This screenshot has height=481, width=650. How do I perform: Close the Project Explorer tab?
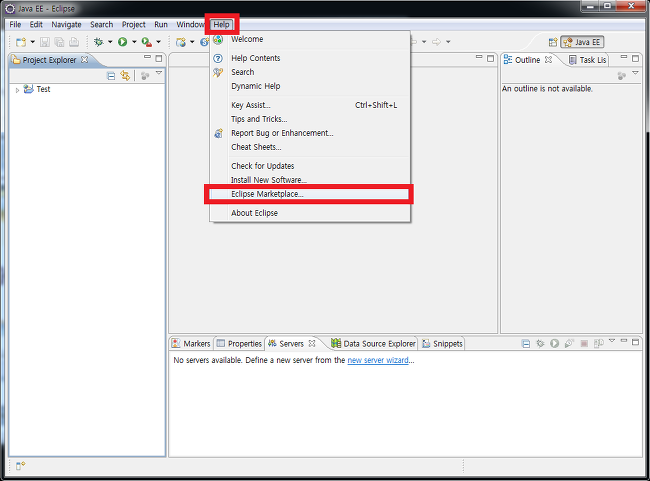pyautogui.click(x=85, y=60)
